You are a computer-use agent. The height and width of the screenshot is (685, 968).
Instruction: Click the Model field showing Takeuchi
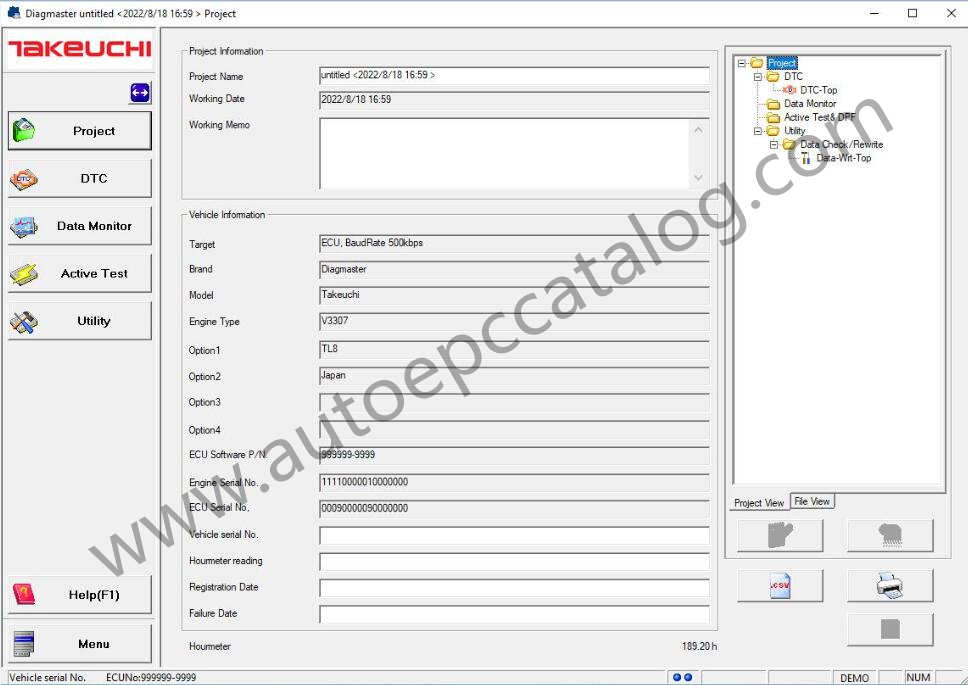(514, 295)
